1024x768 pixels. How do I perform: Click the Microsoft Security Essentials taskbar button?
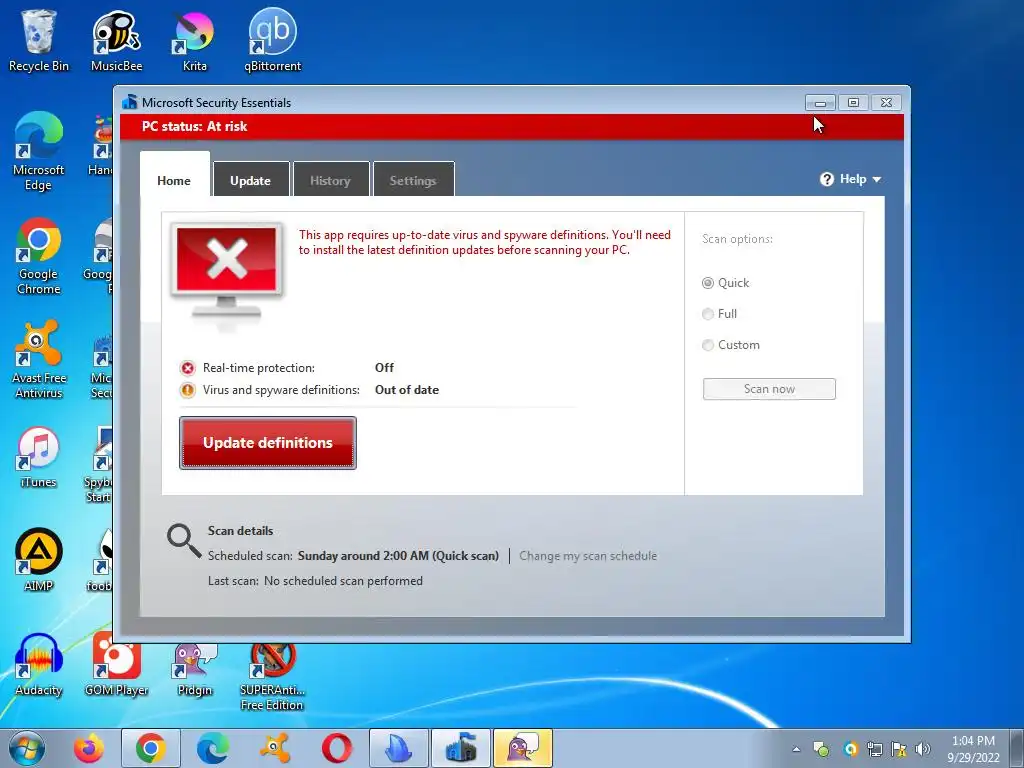click(x=461, y=748)
